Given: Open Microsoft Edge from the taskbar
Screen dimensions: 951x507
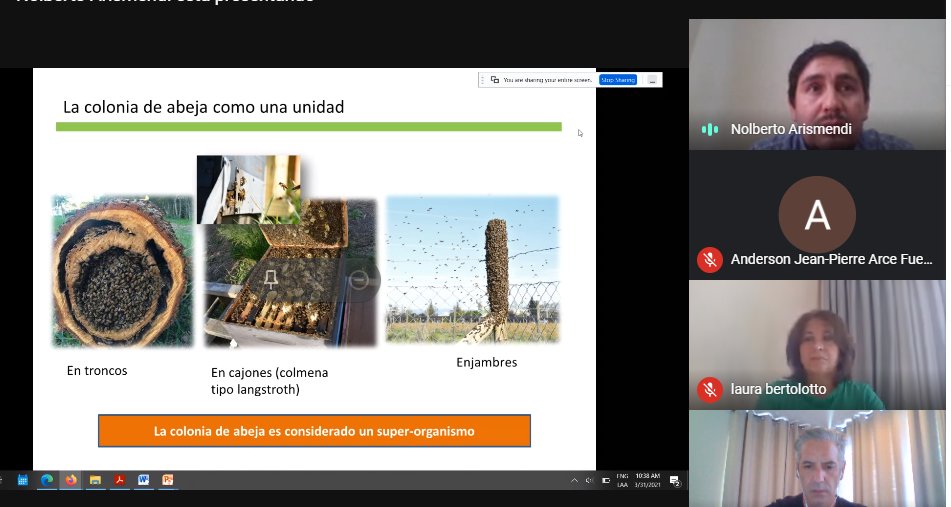Looking at the screenshot, I should tap(47, 480).
